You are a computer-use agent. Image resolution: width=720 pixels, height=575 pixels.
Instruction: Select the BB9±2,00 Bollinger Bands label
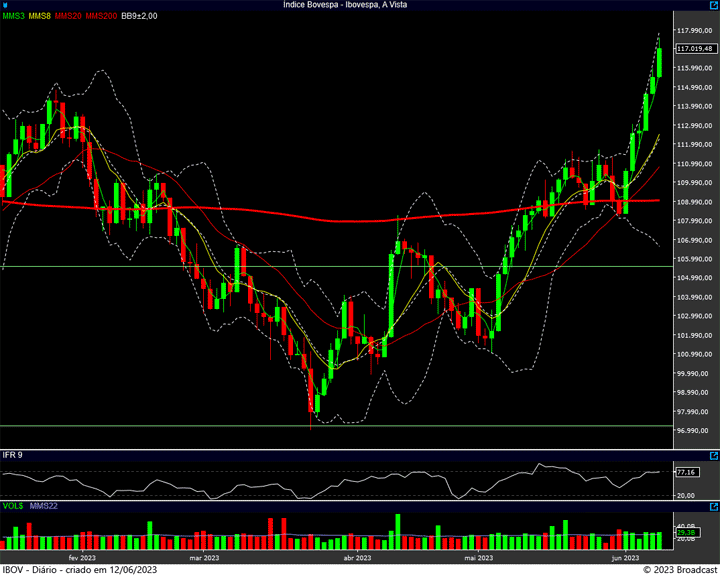(x=141, y=16)
